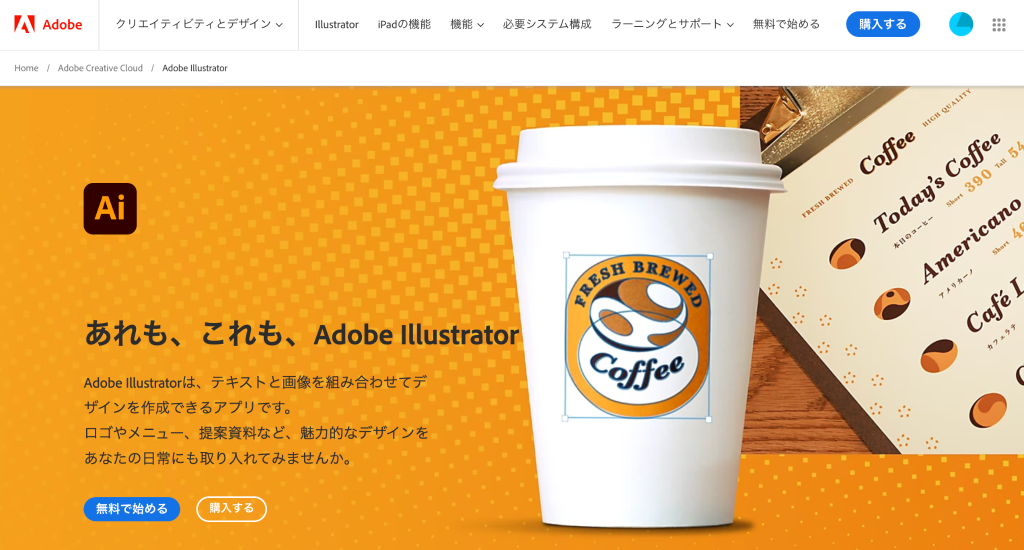Click the Ai Illustrator app icon

pos(110,208)
